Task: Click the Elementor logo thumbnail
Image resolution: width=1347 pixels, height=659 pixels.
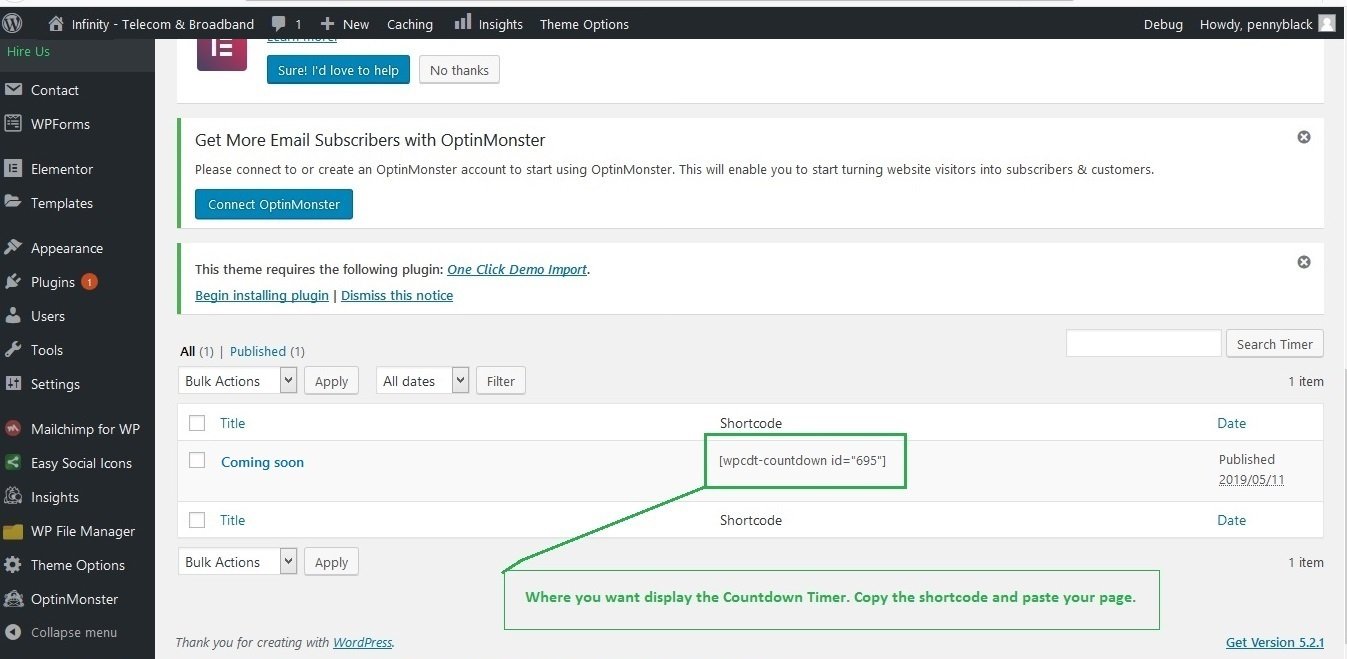Action: point(222,53)
